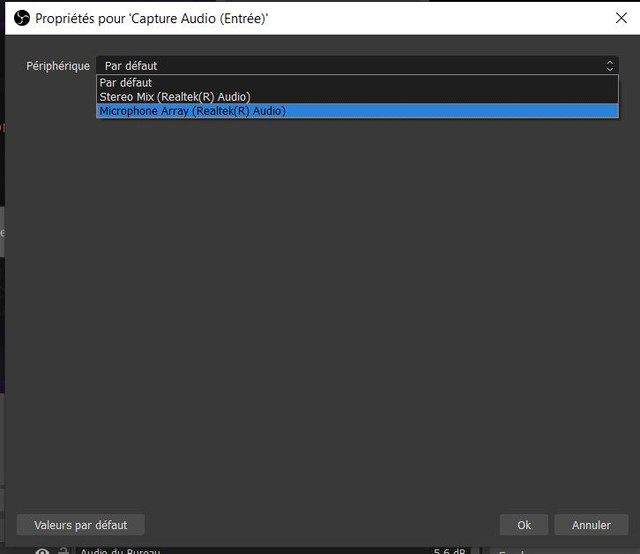Click the background OBS window's left edge strip
This screenshot has height=554, width=640.
pyautogui.click(x=2, y=300)
